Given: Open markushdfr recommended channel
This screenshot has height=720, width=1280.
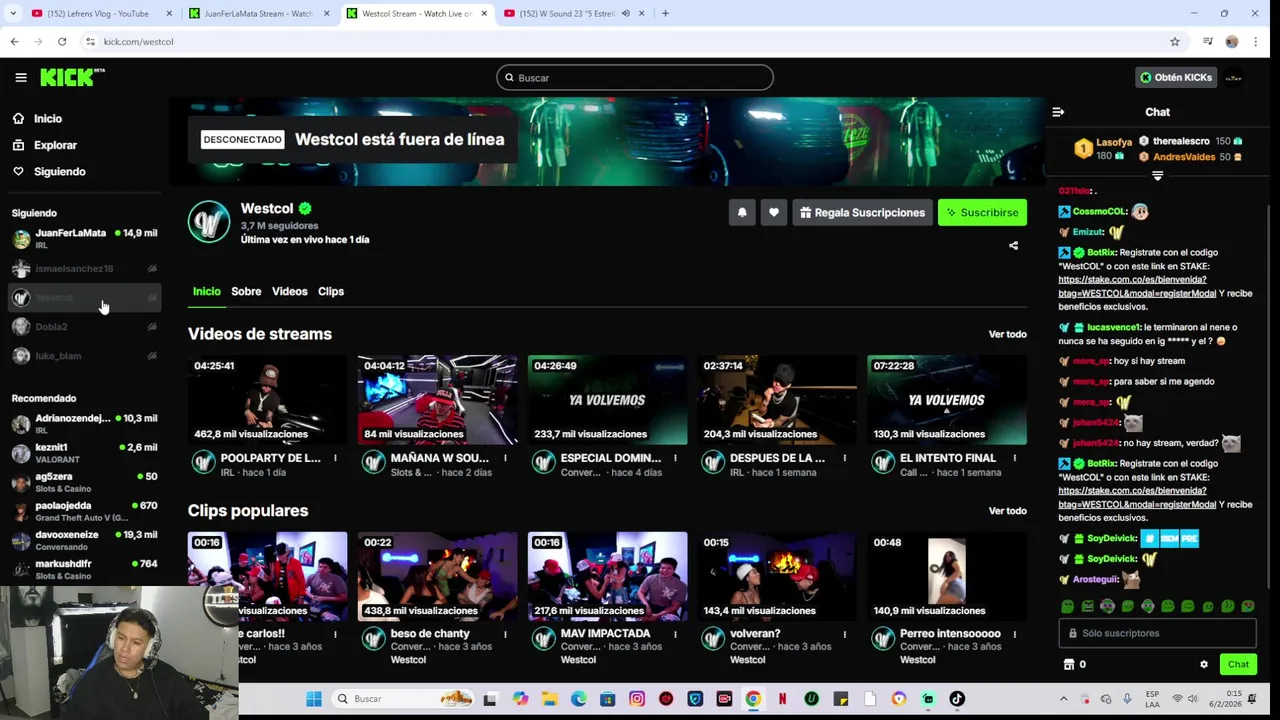Looking at the screenshot, I should [x=84, y=569].
